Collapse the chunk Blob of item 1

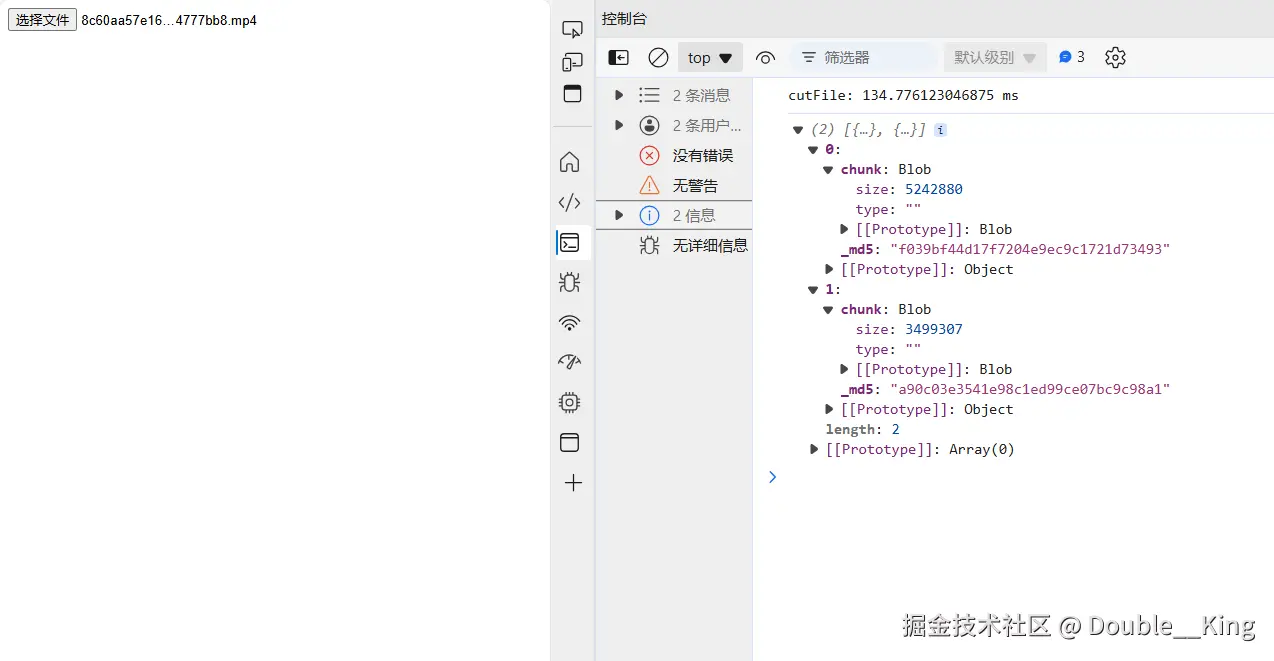tap(829, 310)
